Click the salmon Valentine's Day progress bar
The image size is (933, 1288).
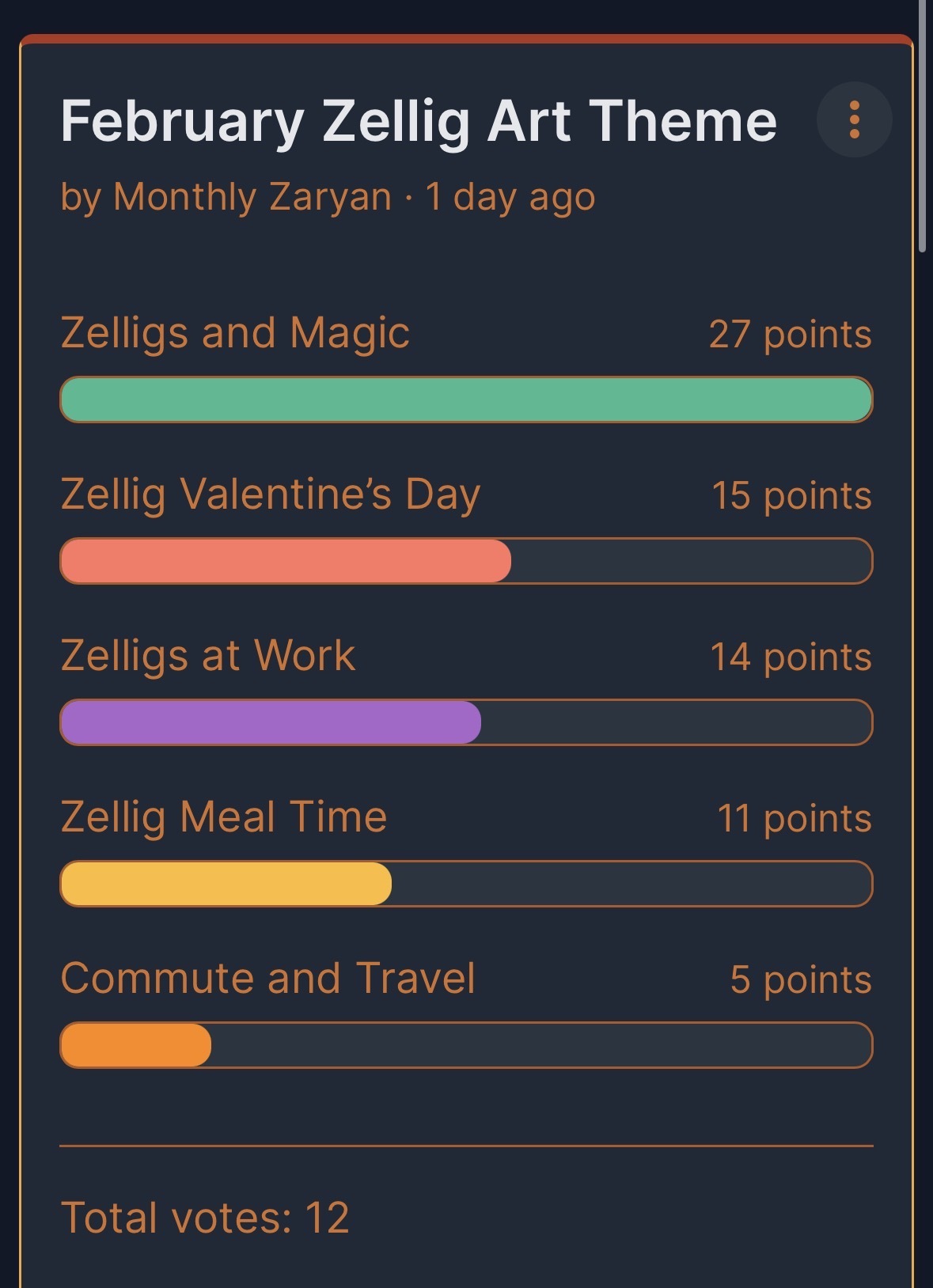[286, 561]
